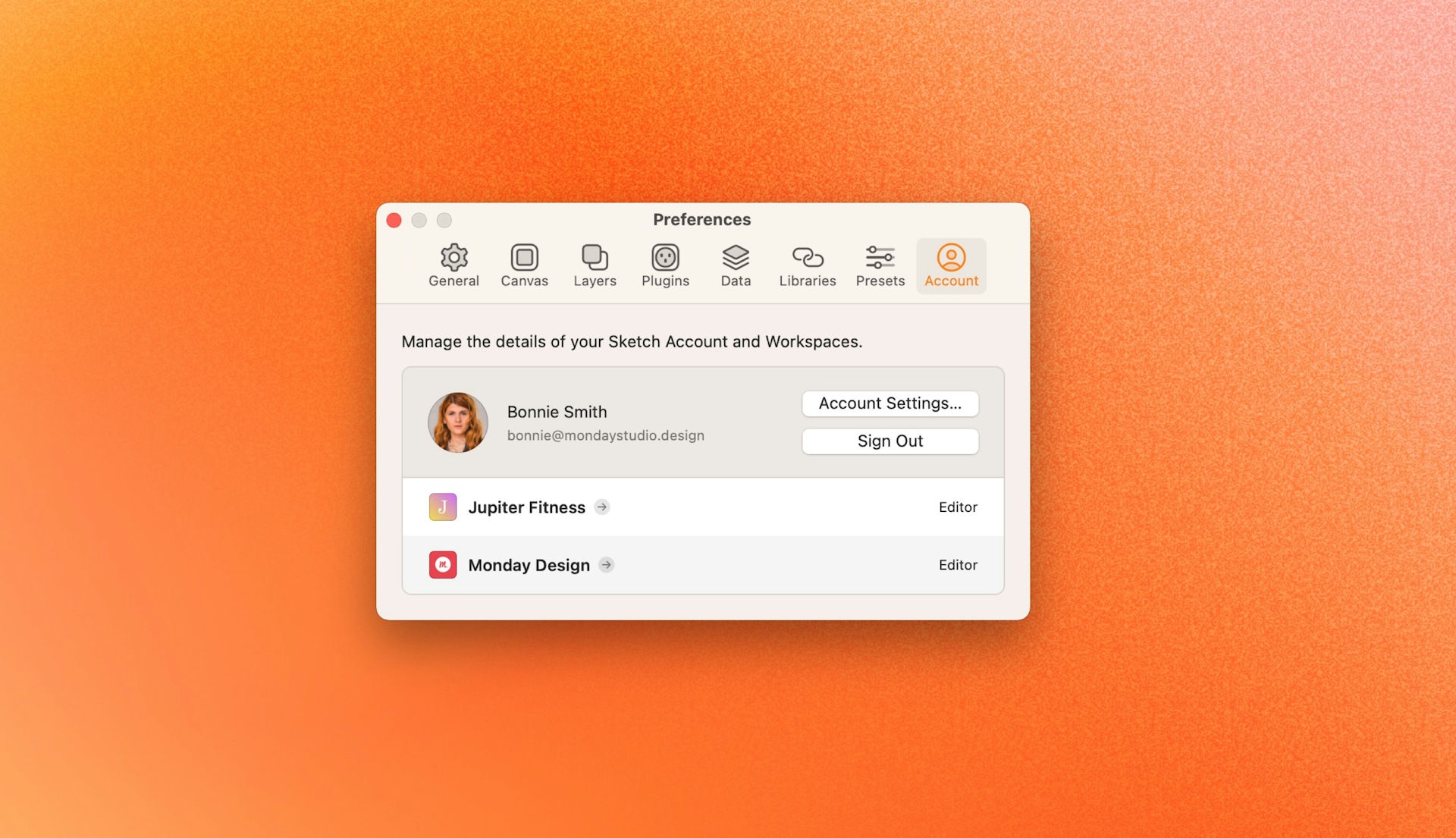1456x838 pixels.
Task: Toggle Jupiter Fitness editor role
Action: (x=957, y=506)
